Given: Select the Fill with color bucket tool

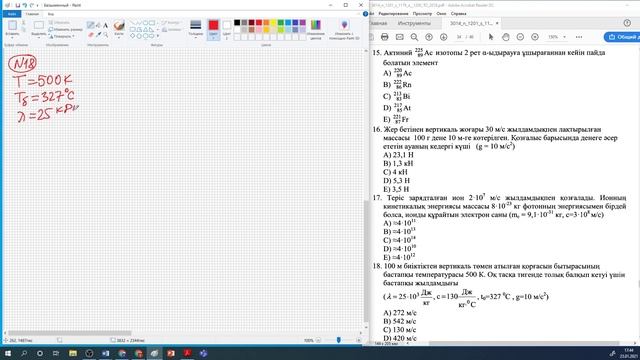Looking at the screenshot, I should point(98,25).
